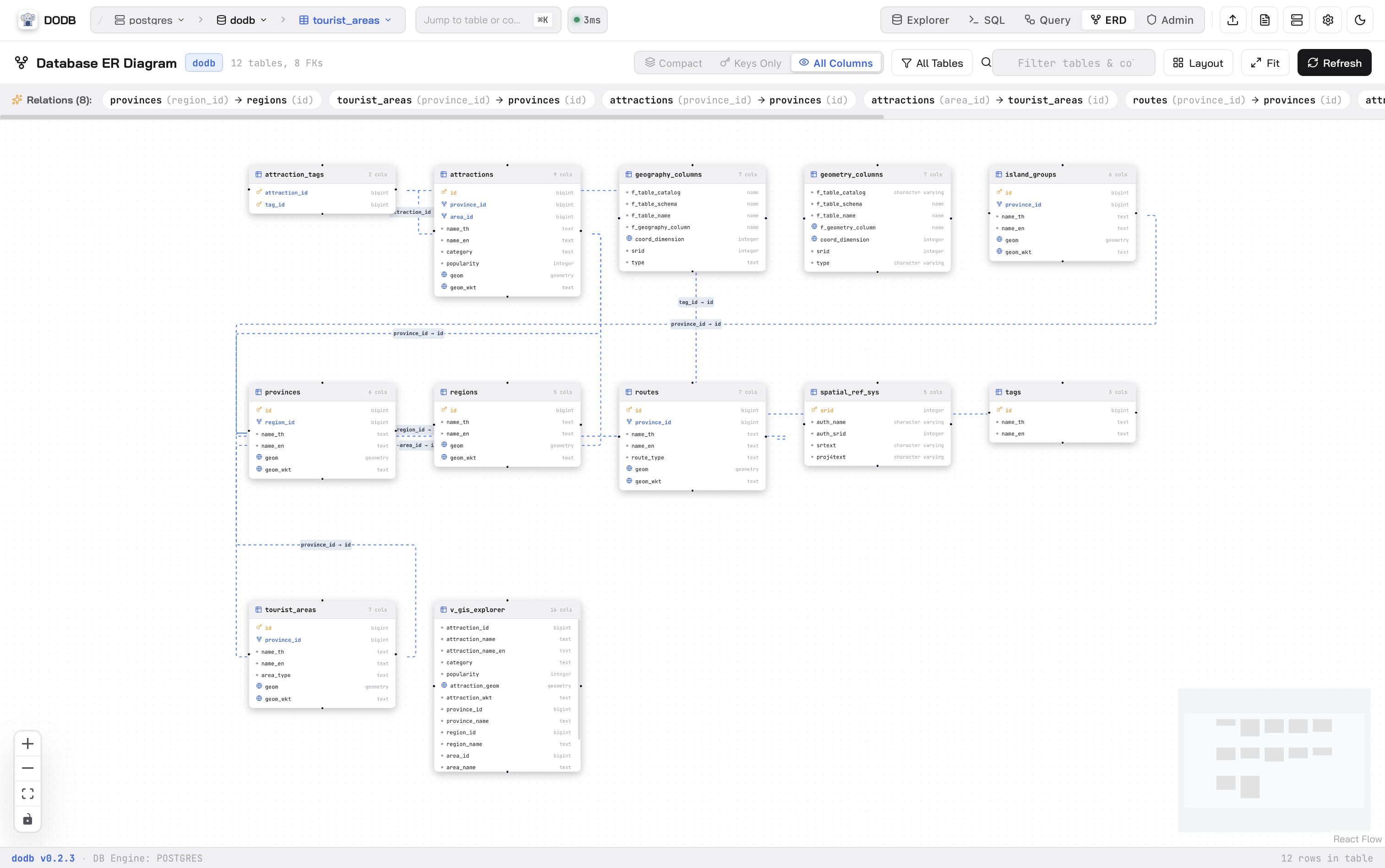Viewport: 1385px width, 868px height.
Task: Click the DODB elephant logo icon
Action: tap(27, 20)
